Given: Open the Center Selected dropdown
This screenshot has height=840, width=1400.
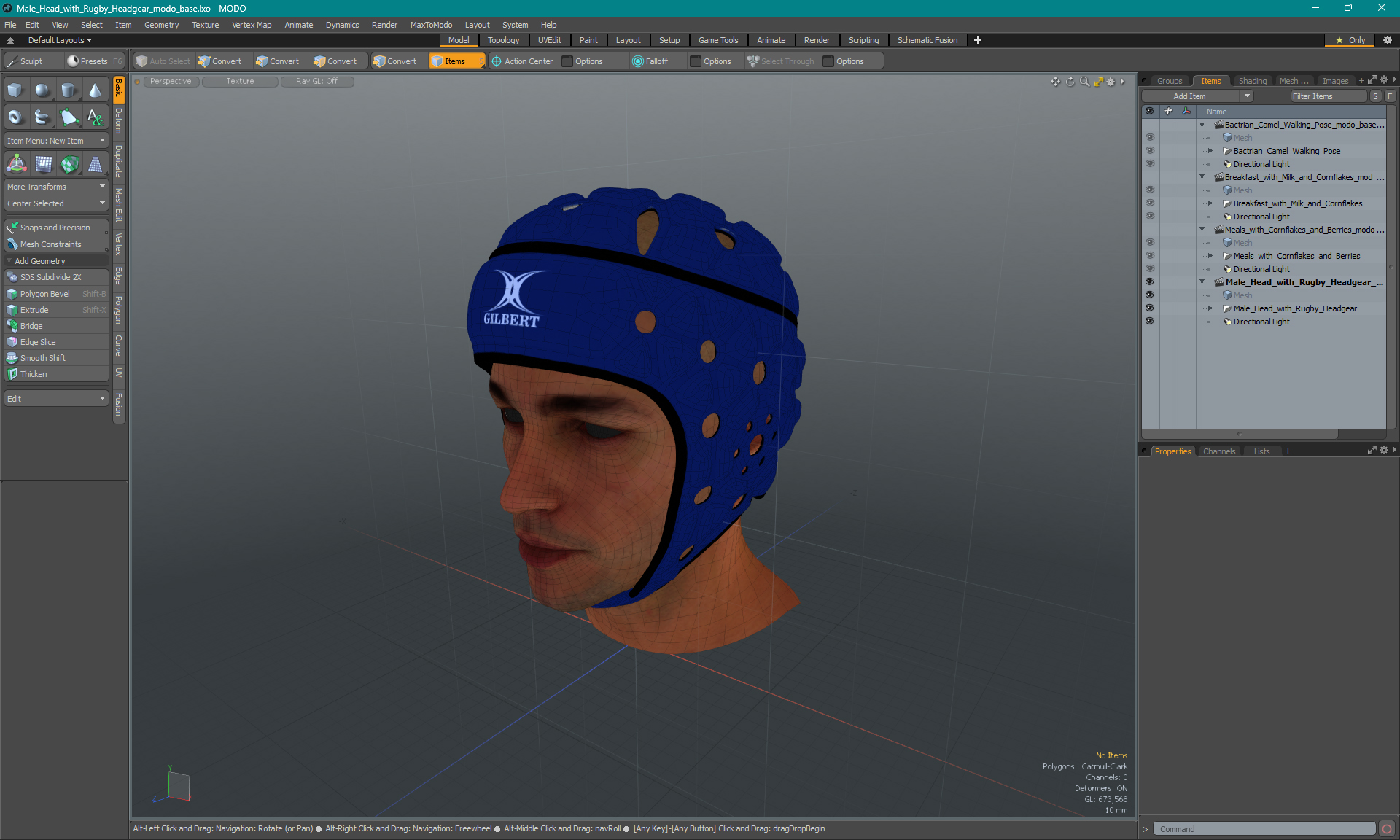Looking at the screenshot, I should (x=56, y=203).
